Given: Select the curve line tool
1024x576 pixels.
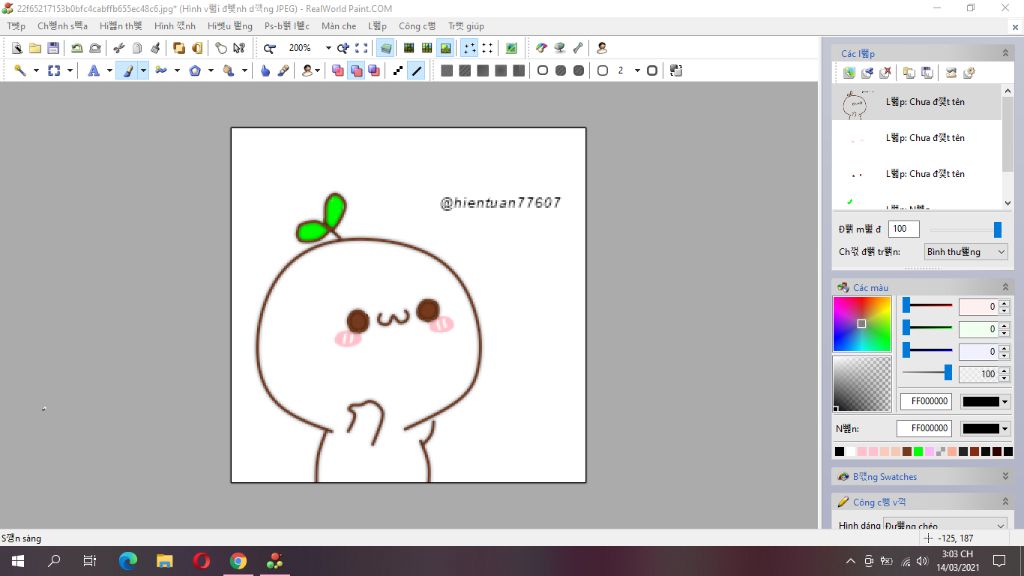Looking at the screenshot, I should 161,71.
